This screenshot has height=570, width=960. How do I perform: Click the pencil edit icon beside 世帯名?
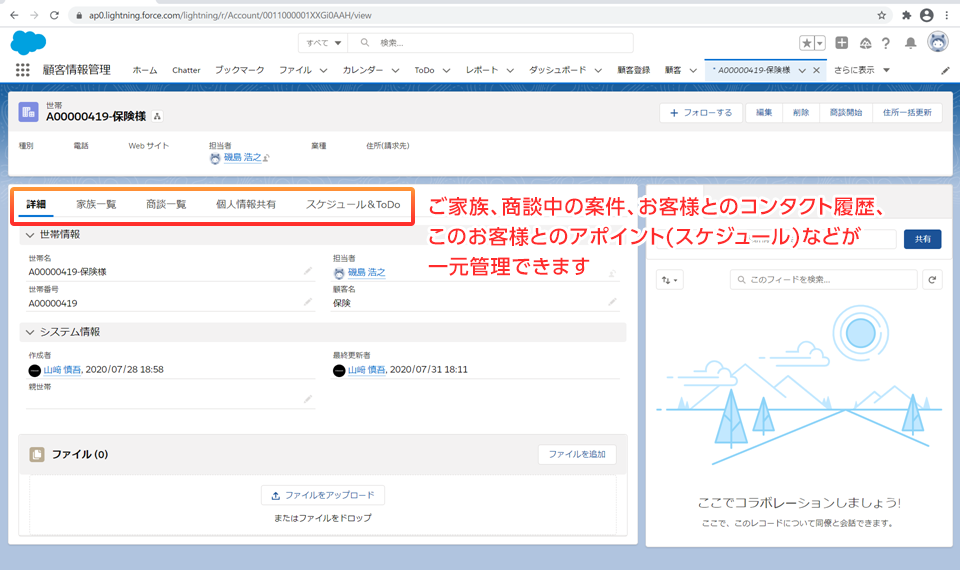(308, 271)
